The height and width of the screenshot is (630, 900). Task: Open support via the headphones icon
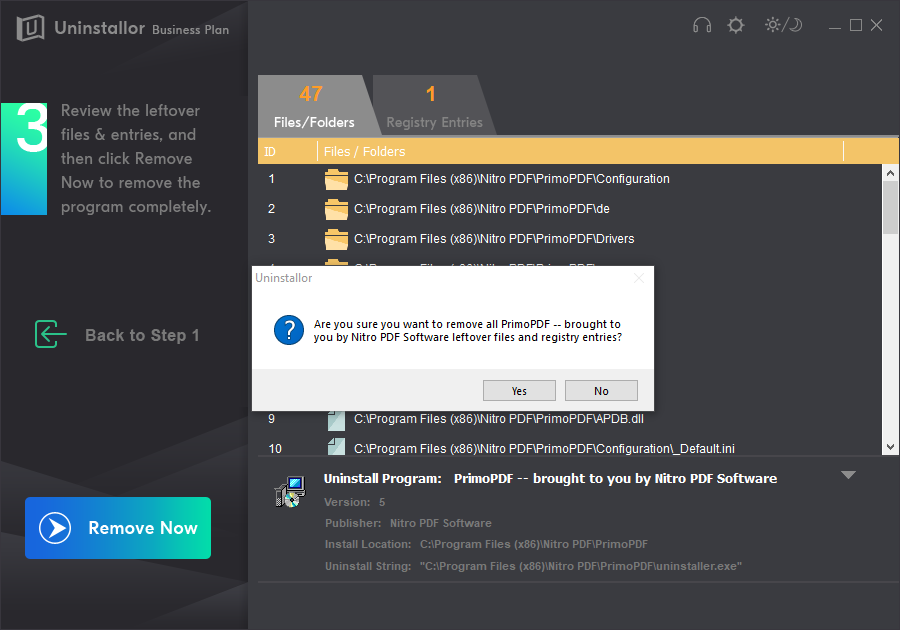702,25
